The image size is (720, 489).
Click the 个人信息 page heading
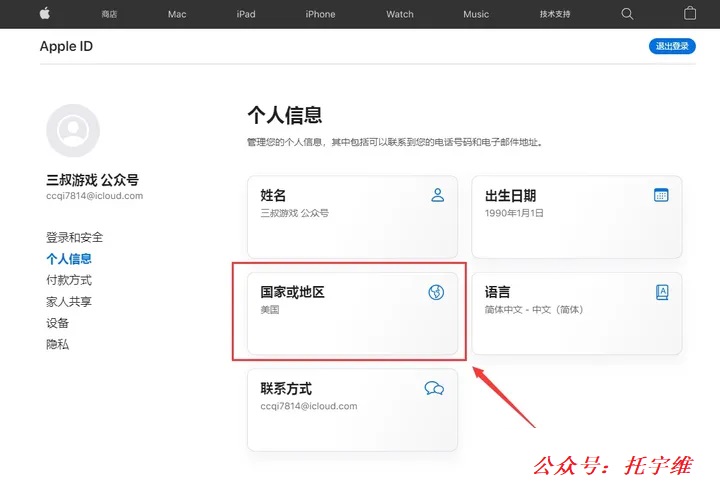(x=285, y=115)
